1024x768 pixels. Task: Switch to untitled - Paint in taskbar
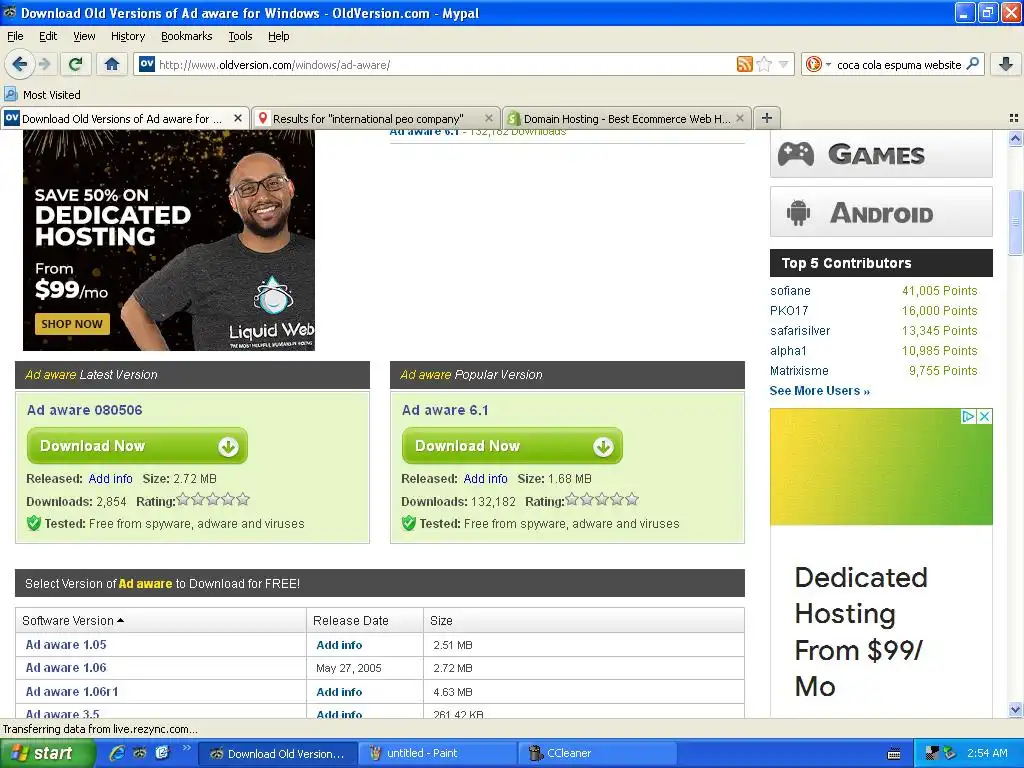tap(437, 753)
